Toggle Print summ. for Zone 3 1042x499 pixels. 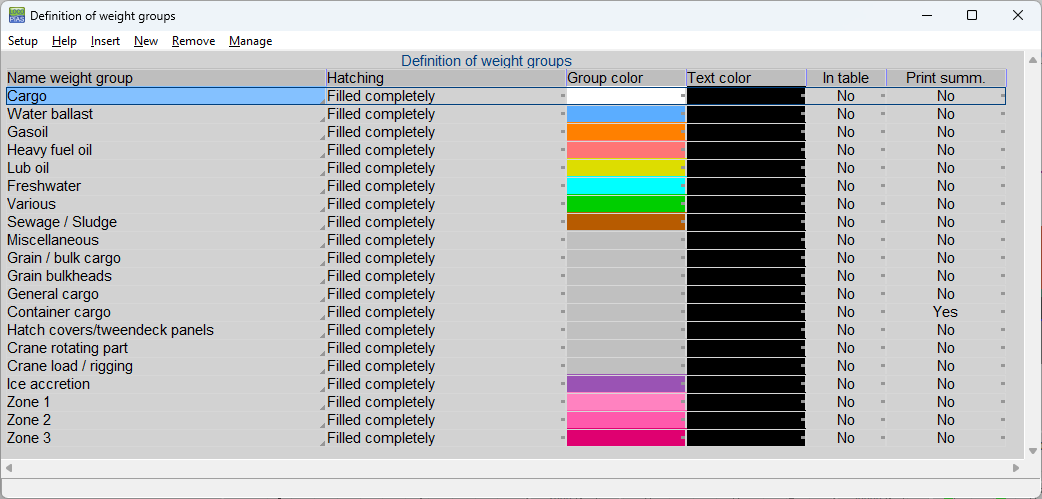(946, 438)
